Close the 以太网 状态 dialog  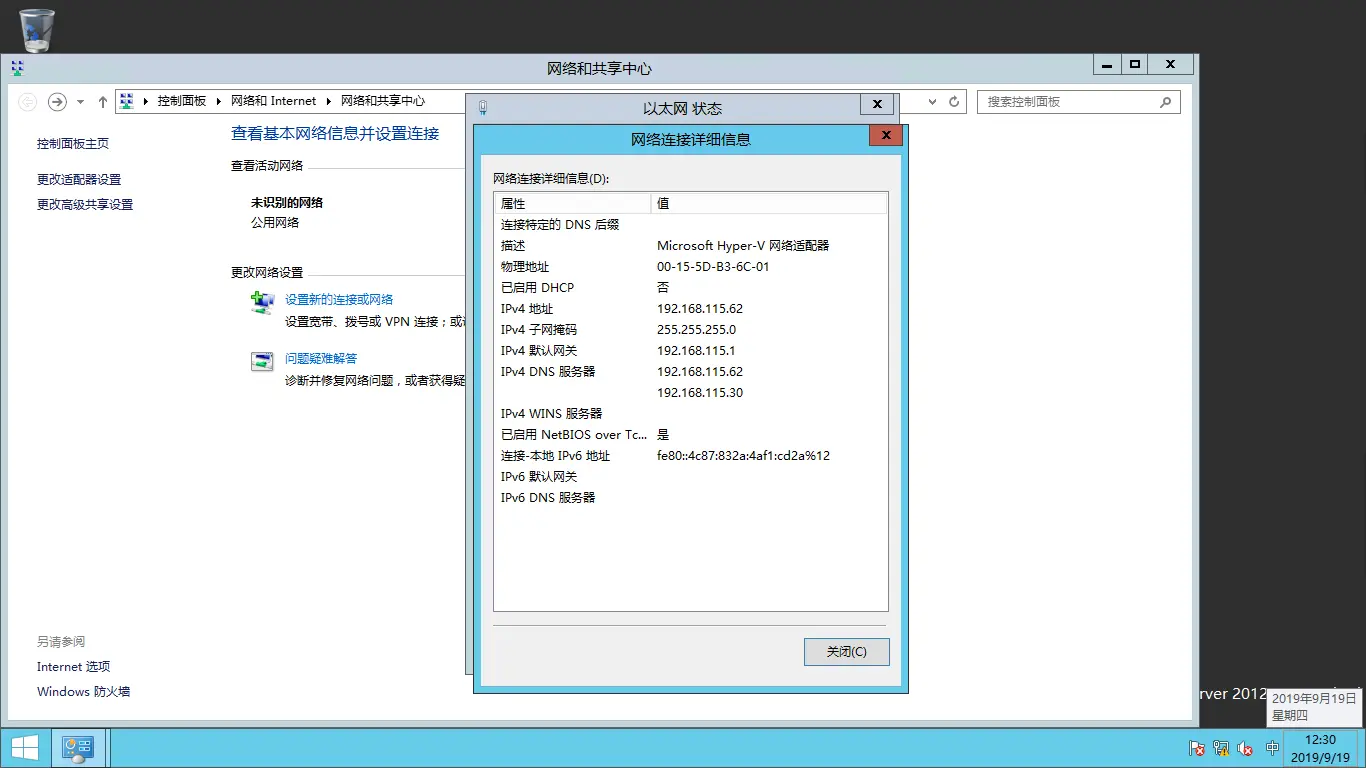[x=877, y=104]
